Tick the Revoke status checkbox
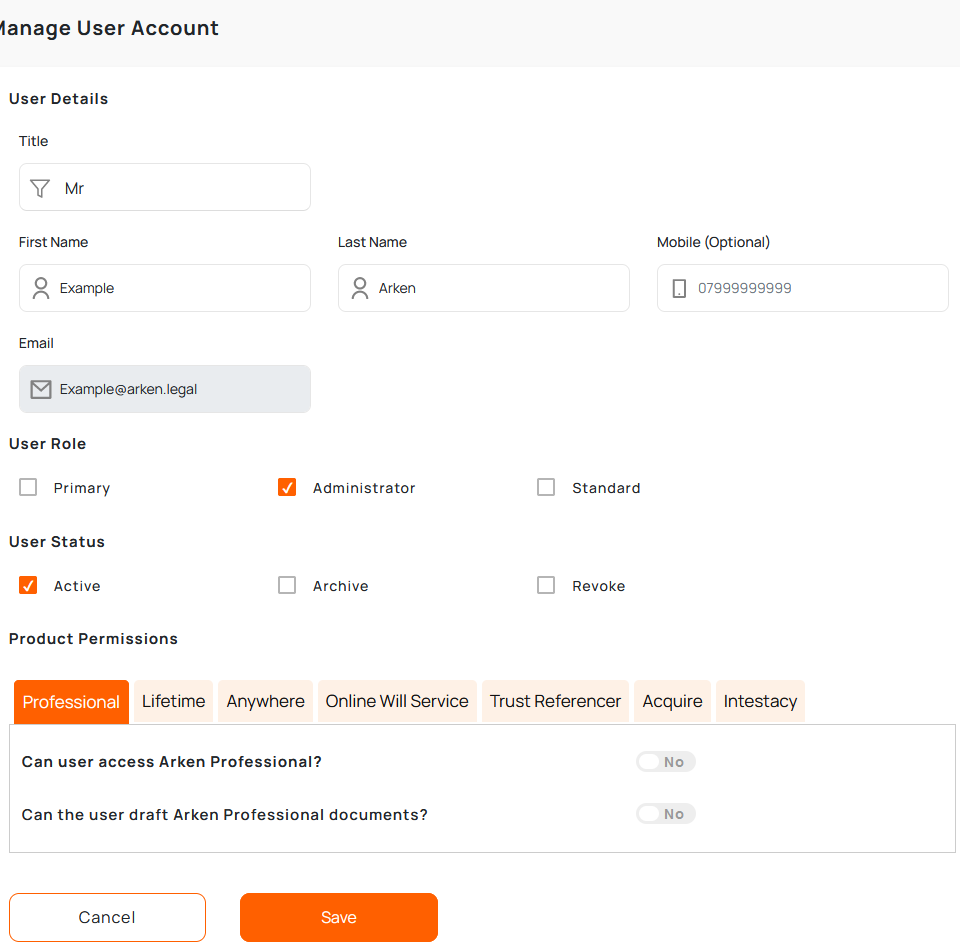The height and width of the screenshot is (951, 960). [x=546, y=586]
